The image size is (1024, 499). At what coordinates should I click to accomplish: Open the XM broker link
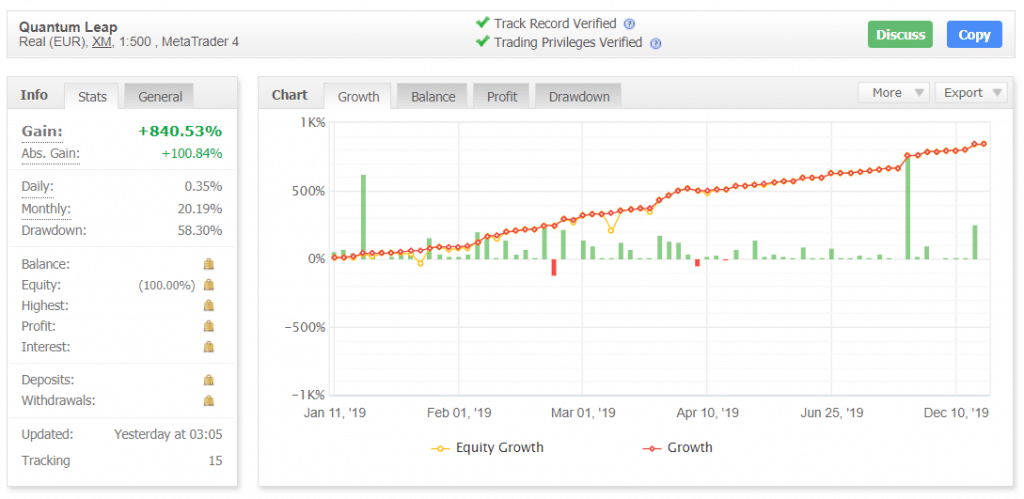101,42
